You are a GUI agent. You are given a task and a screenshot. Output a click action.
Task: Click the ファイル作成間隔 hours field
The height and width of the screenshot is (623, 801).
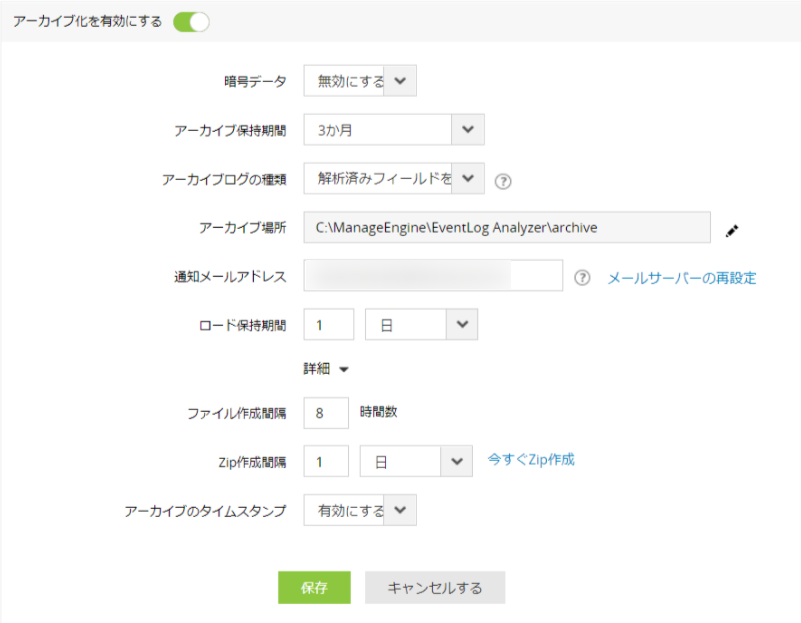pos(326,412)
